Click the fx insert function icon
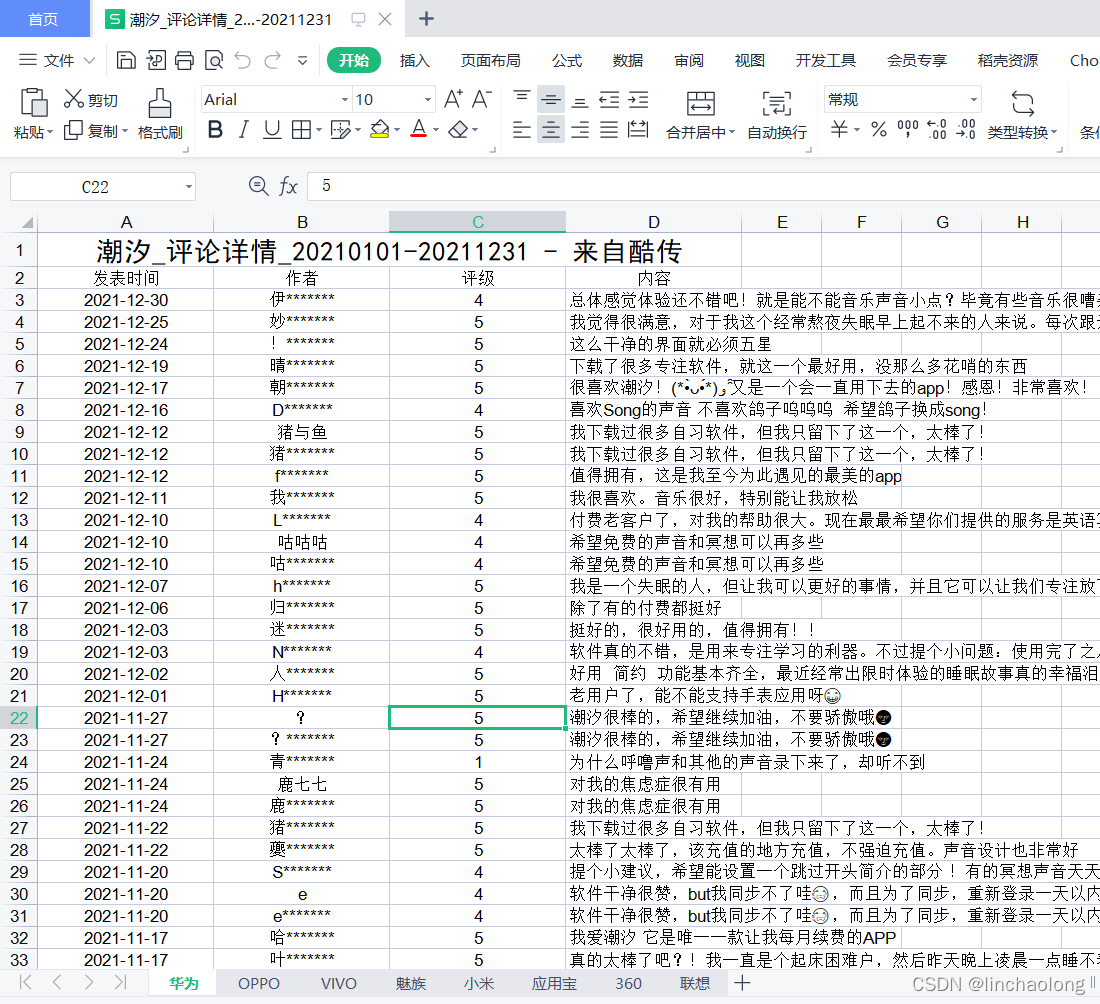This screenshot has height=1004, width=1100. click(288, 187)
